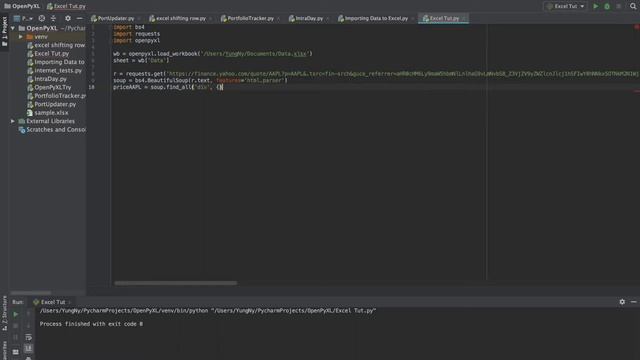
Task: Click scroll-to-end icon in the Run console
Action: pyautogui.click(x=28, y=348)
